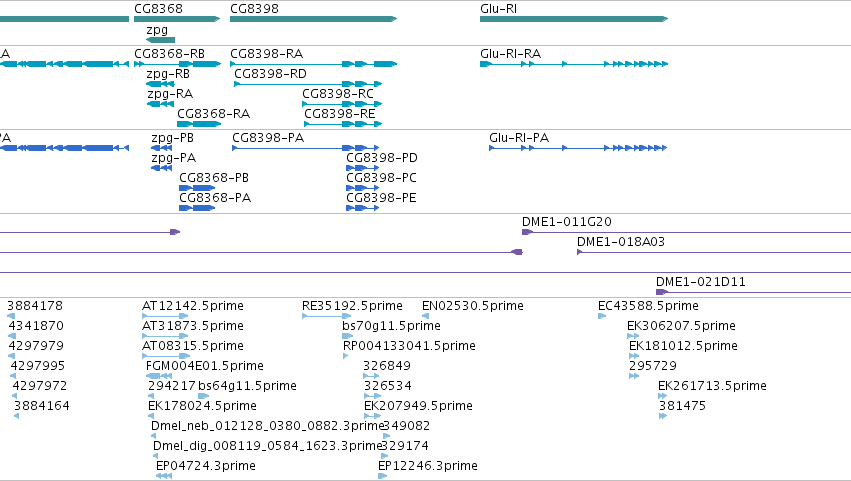Select the CG8398-RA transcript label

pyautogui.click(x=266, y=54)
